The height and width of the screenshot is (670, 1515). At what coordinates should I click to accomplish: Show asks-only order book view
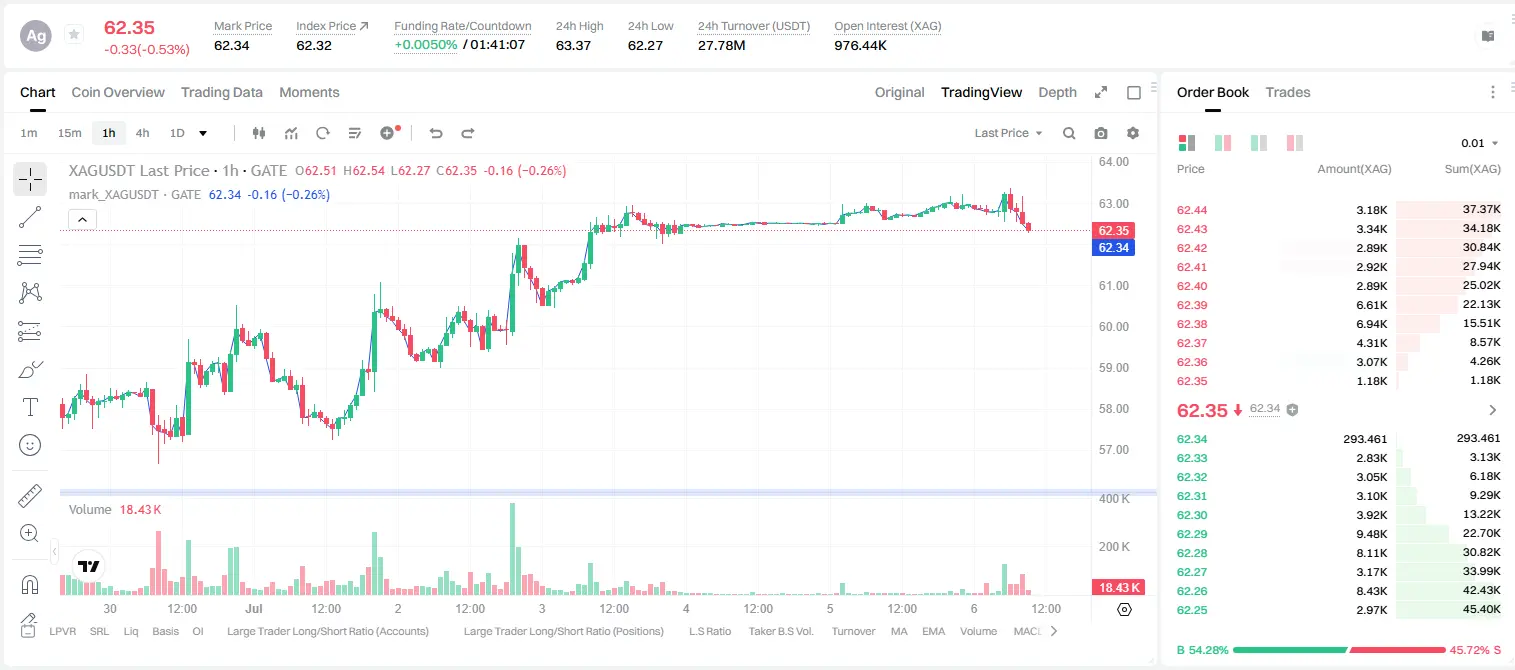tap(1295, 143)
